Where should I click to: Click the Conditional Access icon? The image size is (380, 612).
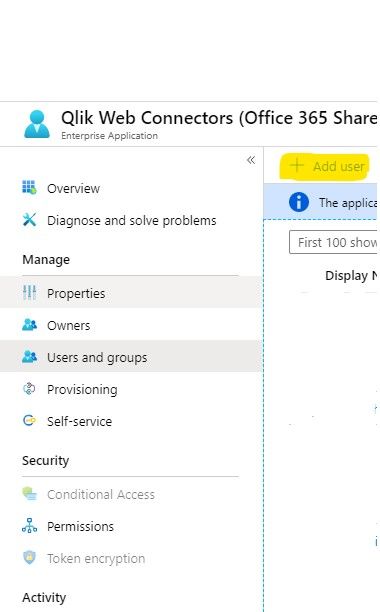(29, 494)
